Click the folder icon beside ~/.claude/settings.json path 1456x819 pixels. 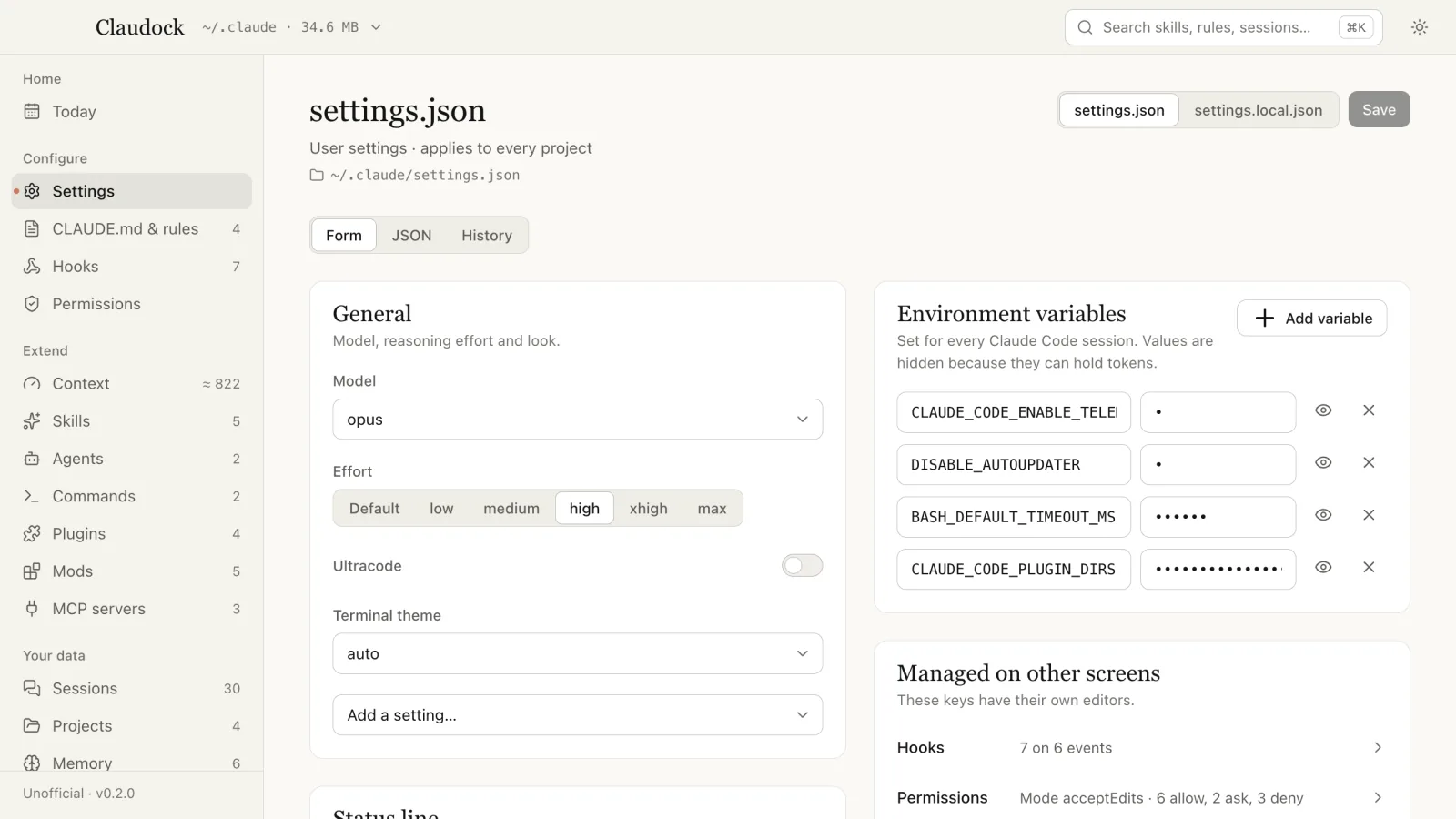coord(317,175)
